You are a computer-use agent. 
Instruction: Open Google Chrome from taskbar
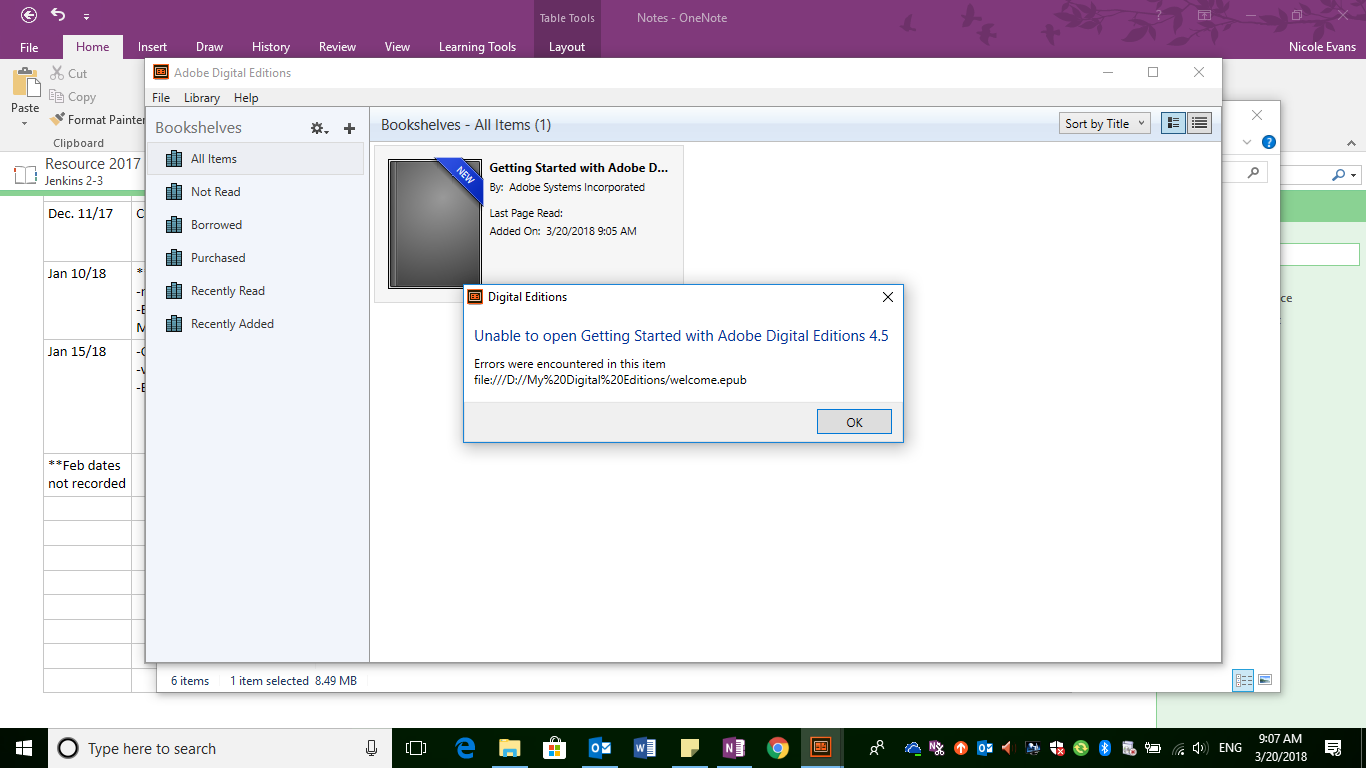(778, 748)
